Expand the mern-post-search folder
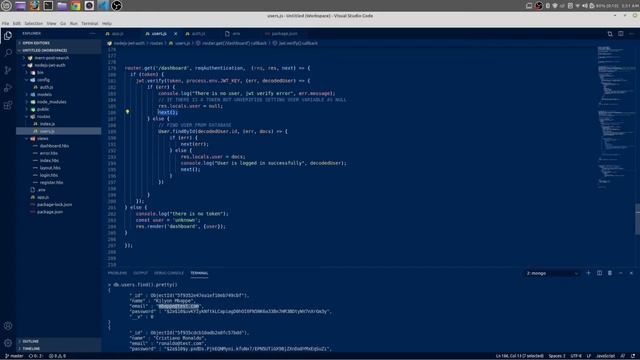The height and width of the screenshot is (360, 640). click(x=58, y=58)
